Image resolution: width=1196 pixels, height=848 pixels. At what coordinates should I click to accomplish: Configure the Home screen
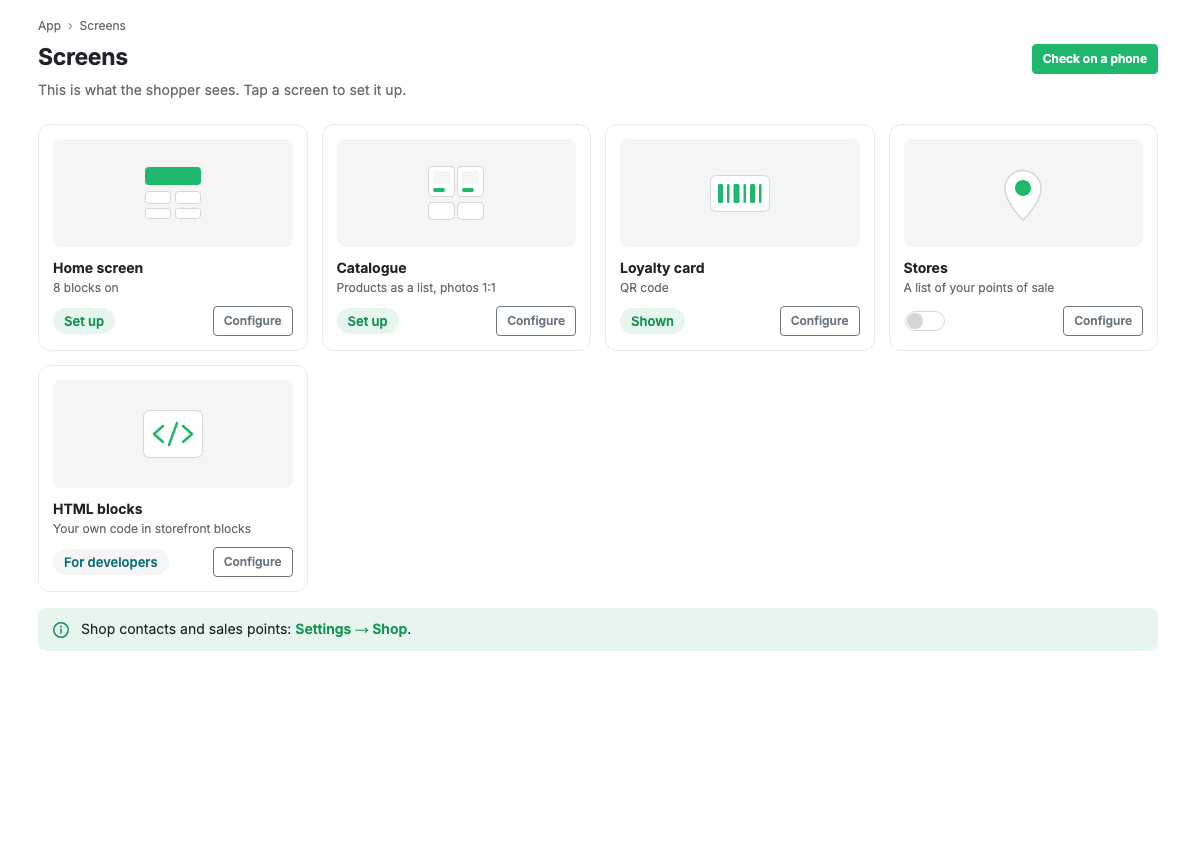pyautogui.click(x=252, y=321)
